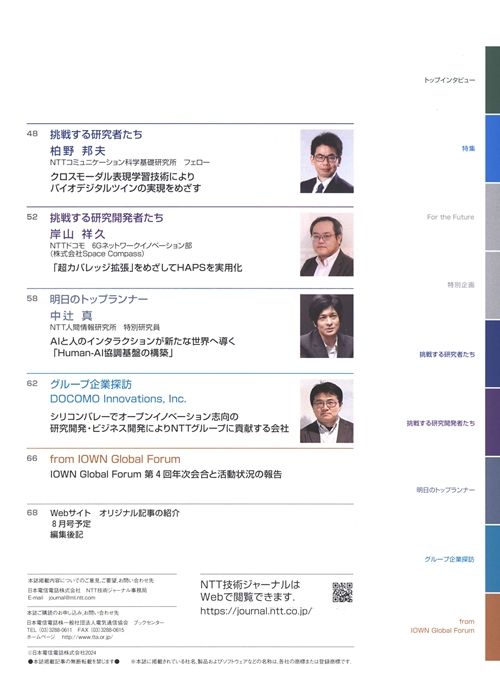Select the トップインタビュー side tab

pyautogui.click(x=449, y=80)
